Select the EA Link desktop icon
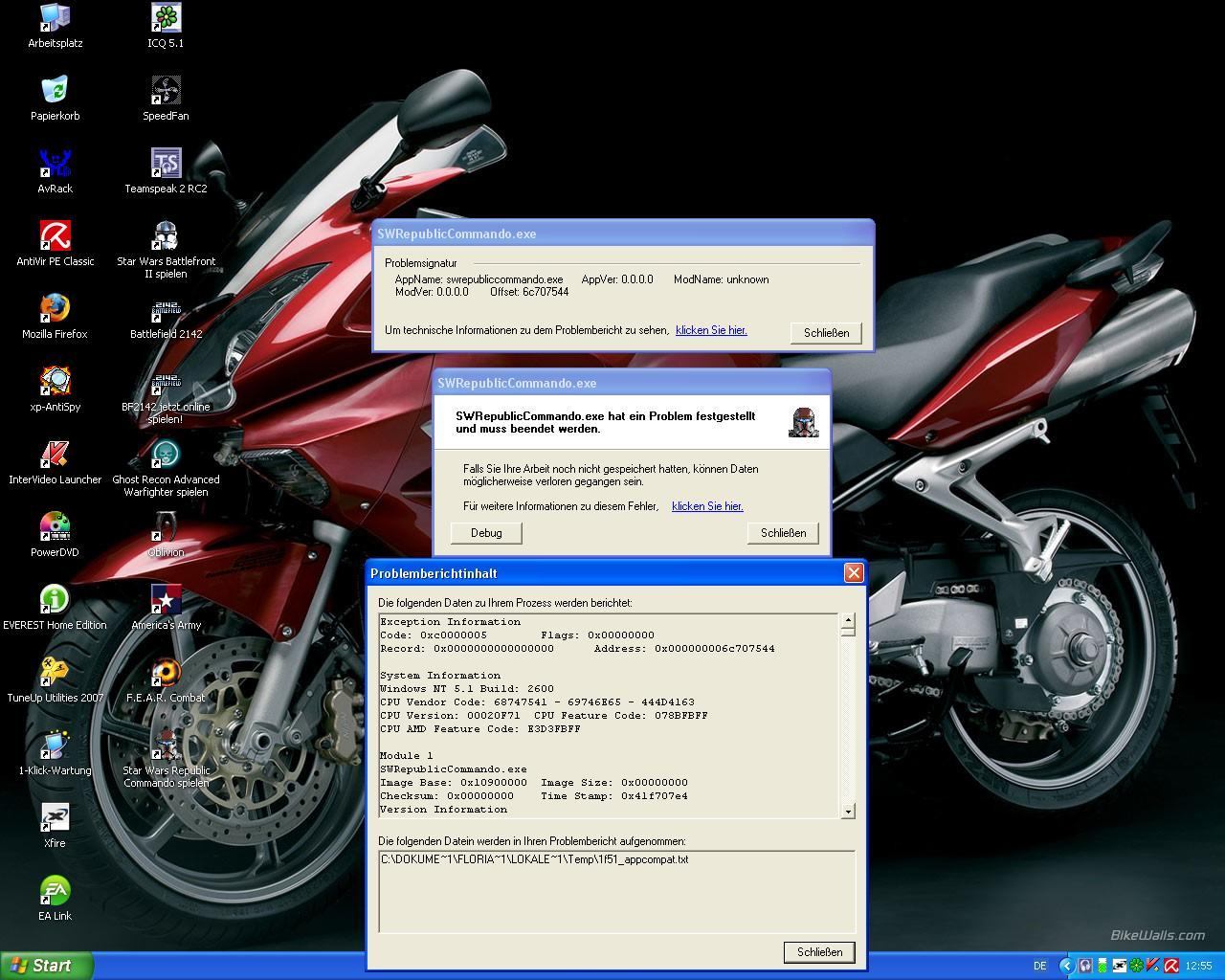Screen dimensions: 1225x980 pyautogui.click(x=56, y=898)
